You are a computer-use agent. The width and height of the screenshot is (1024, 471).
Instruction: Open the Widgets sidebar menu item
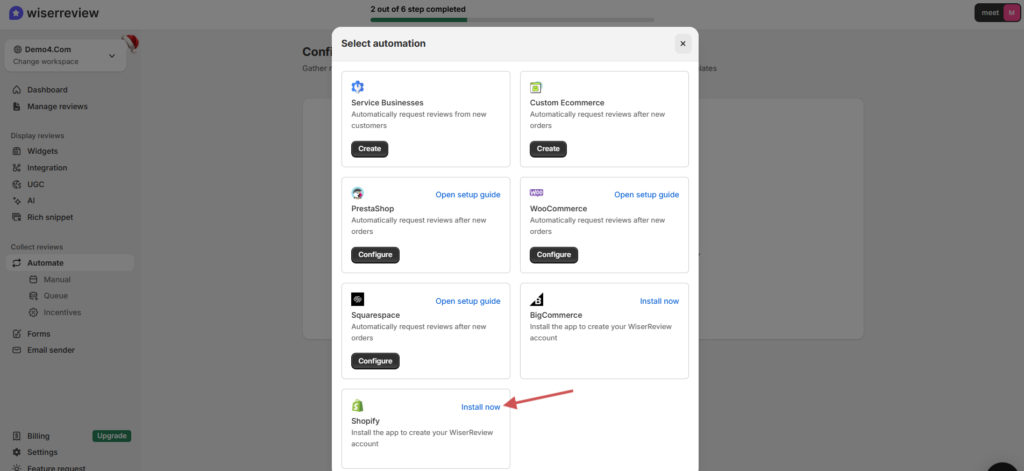tap(41, 151)
